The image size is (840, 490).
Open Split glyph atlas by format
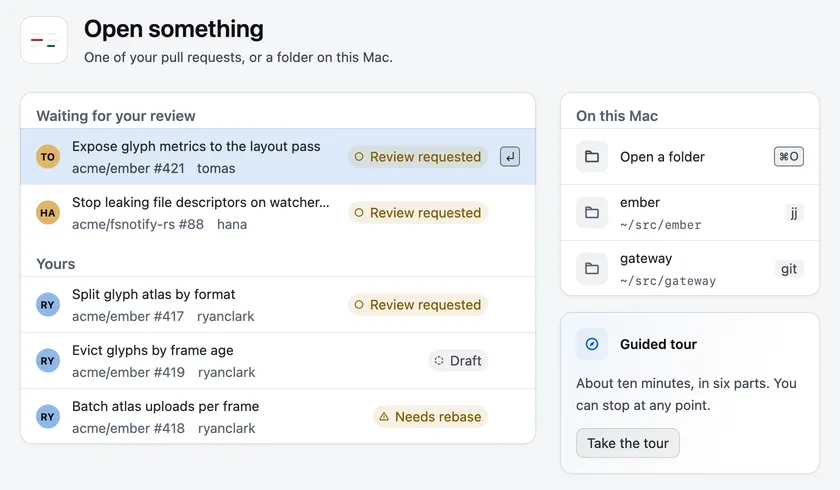[x=278, y=305]
